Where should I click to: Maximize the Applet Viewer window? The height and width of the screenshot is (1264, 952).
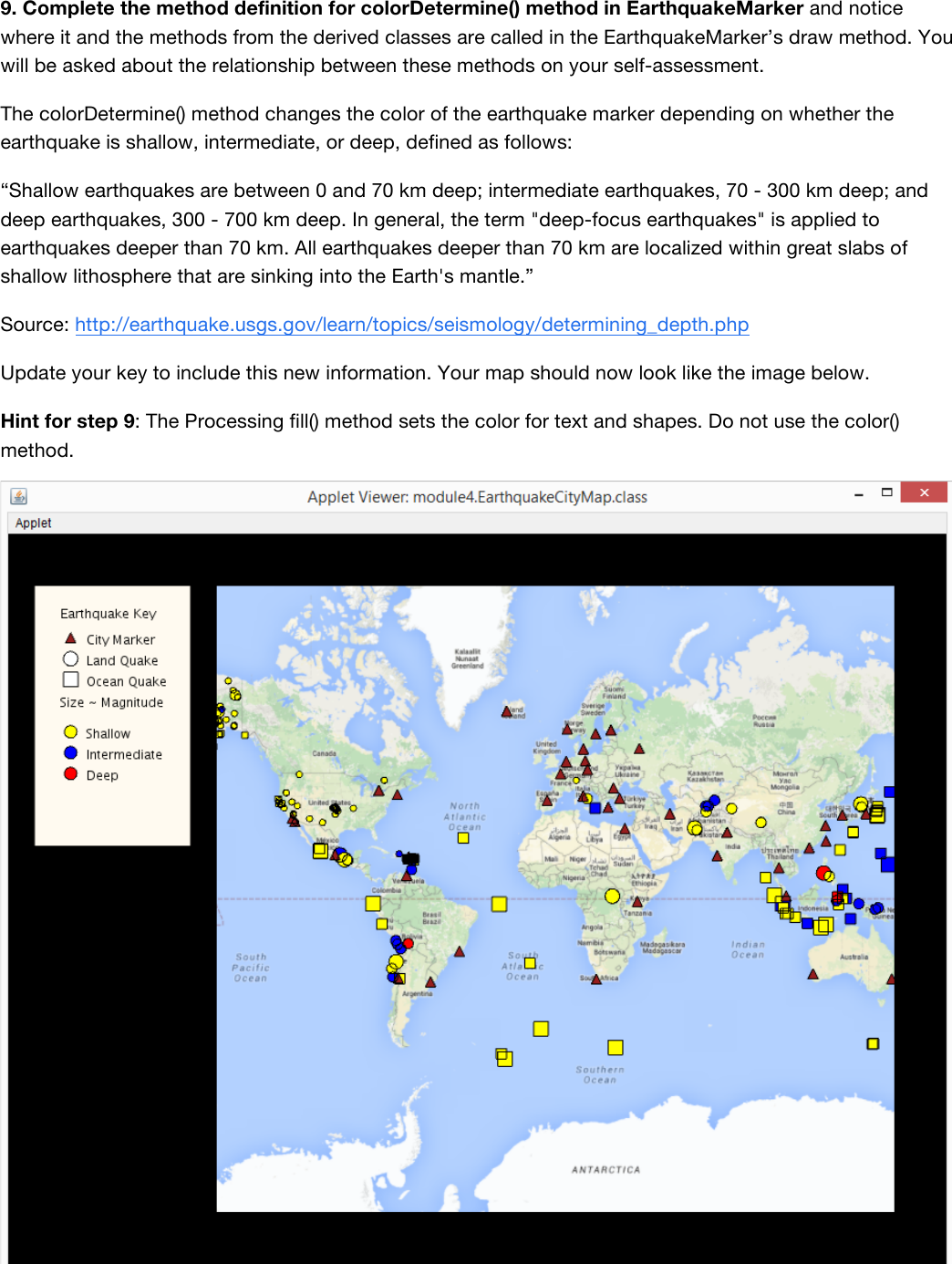[886, 492]
